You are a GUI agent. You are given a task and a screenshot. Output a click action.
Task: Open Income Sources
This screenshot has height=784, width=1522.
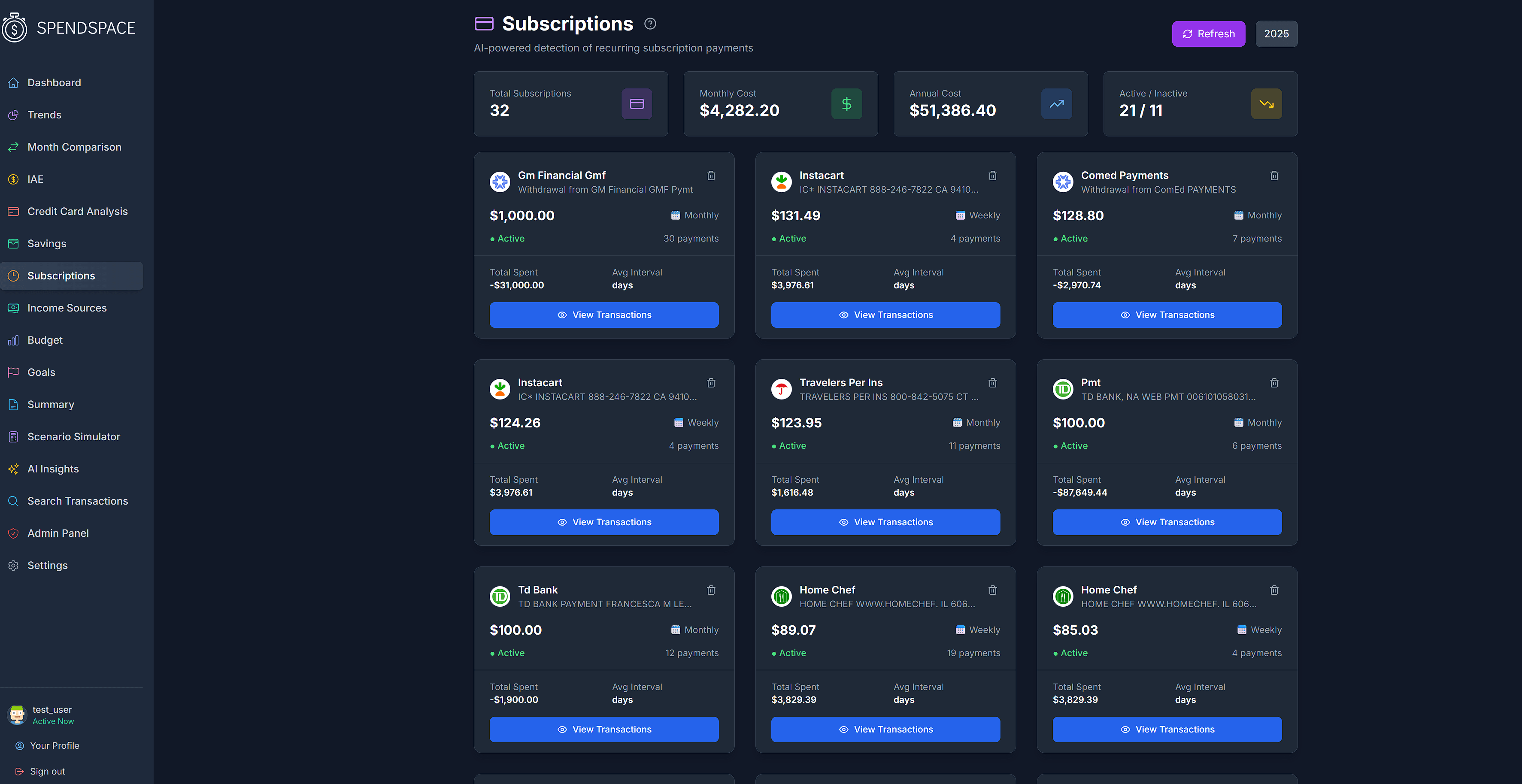[x=72, y=308]
